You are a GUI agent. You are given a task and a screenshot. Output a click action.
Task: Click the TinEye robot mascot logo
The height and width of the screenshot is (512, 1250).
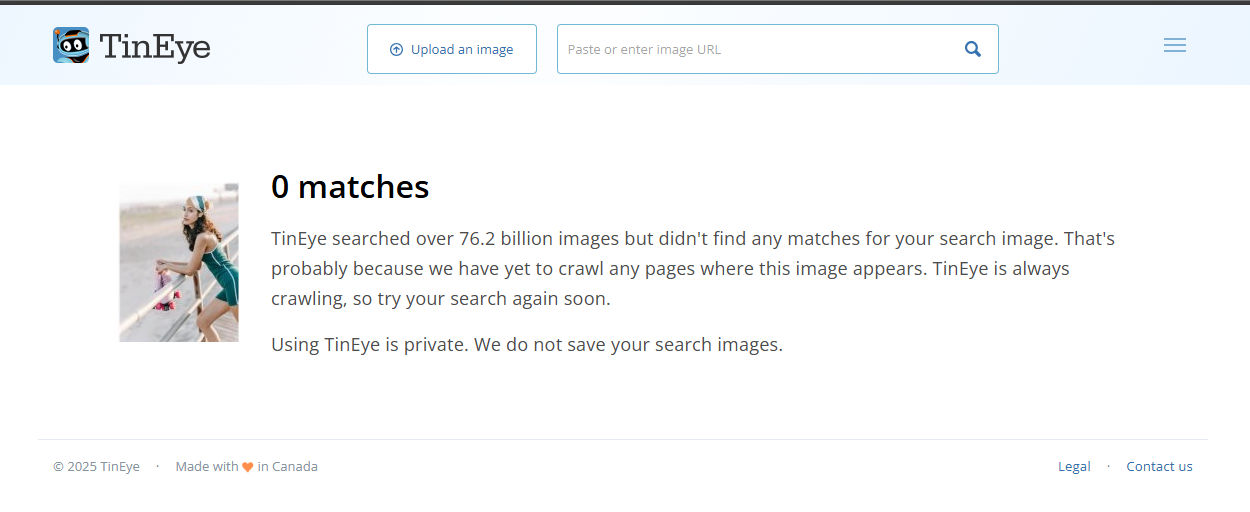(71, 45)
